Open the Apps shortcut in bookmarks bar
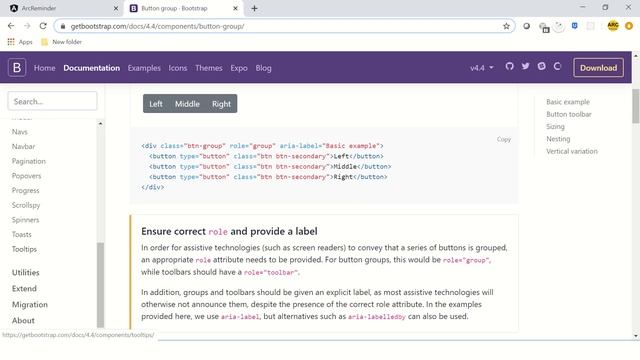640x360 pixels. pos(20,42)
